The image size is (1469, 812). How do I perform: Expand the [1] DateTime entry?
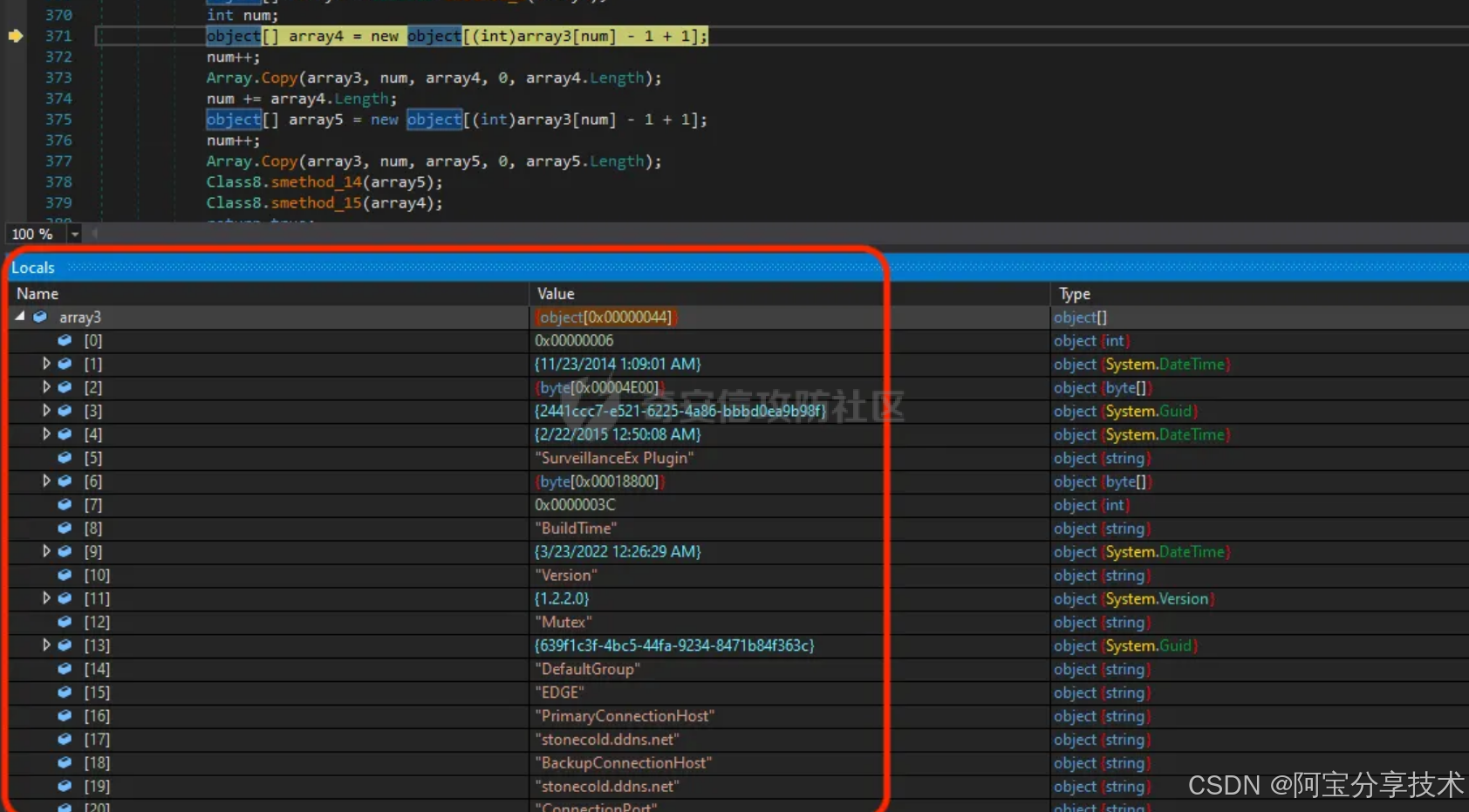pos(46,364)
